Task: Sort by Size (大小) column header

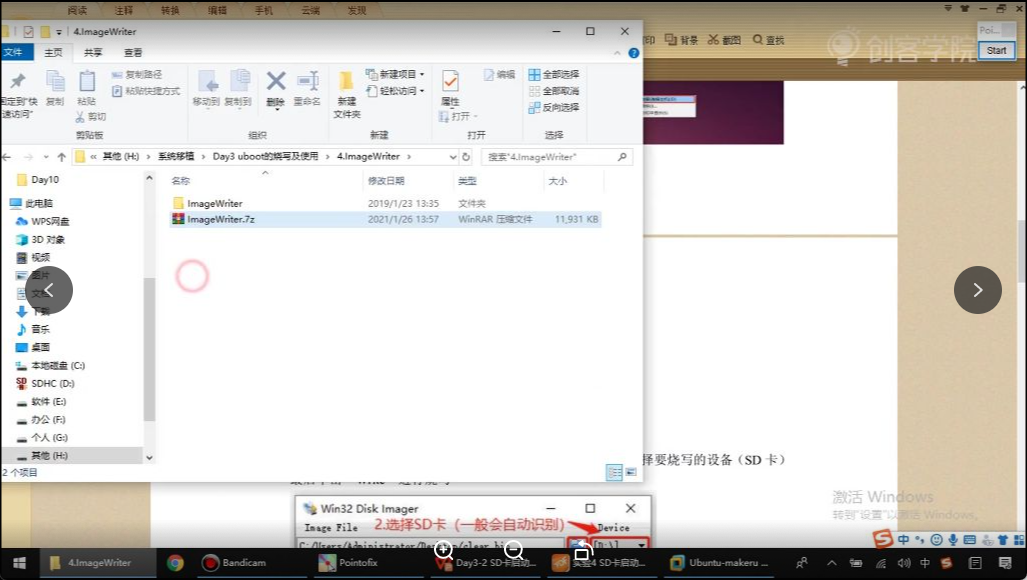Action: (572, 181)
